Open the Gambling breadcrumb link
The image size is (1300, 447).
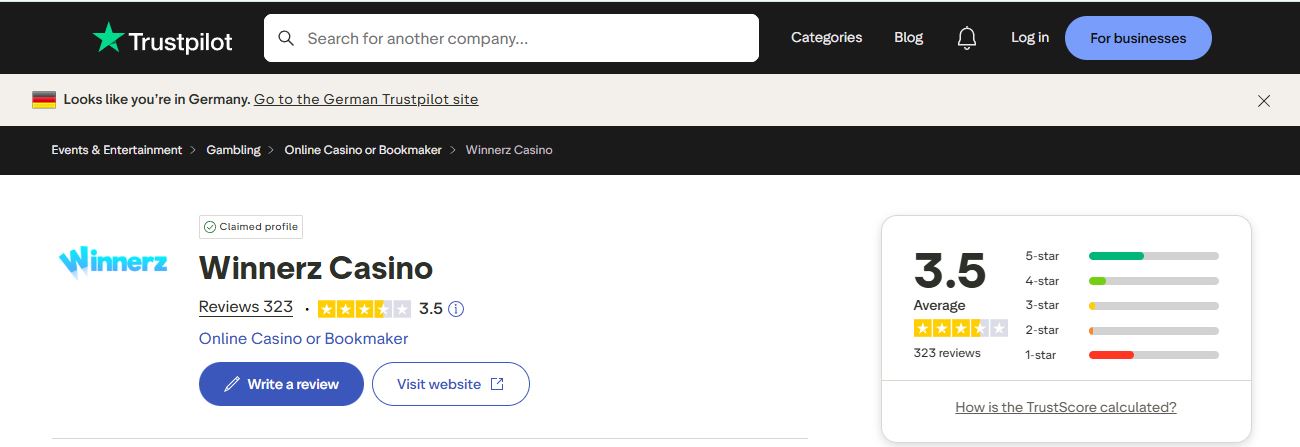click(233, 150)
